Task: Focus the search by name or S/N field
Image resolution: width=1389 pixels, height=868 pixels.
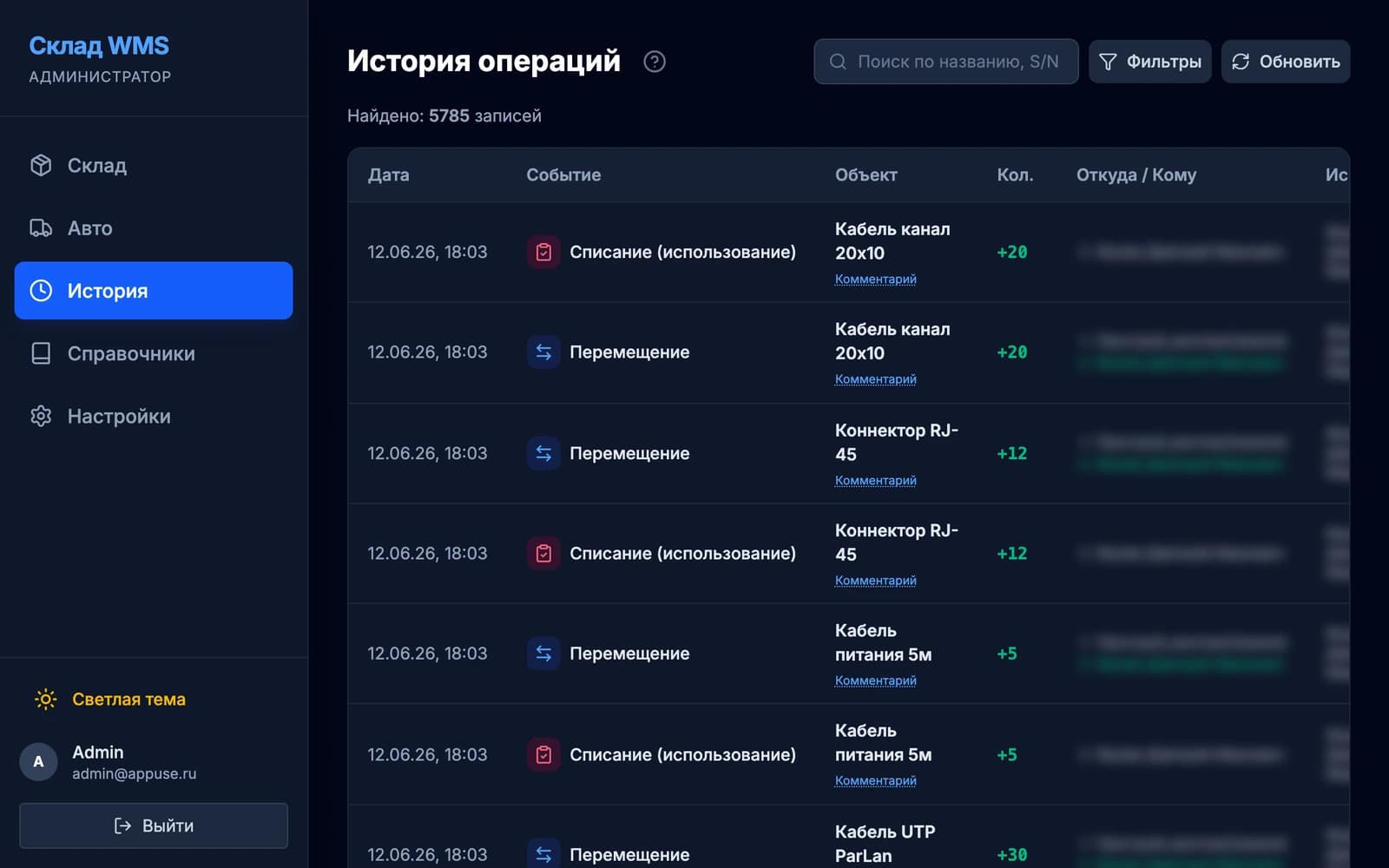Action: pos(946,62)
